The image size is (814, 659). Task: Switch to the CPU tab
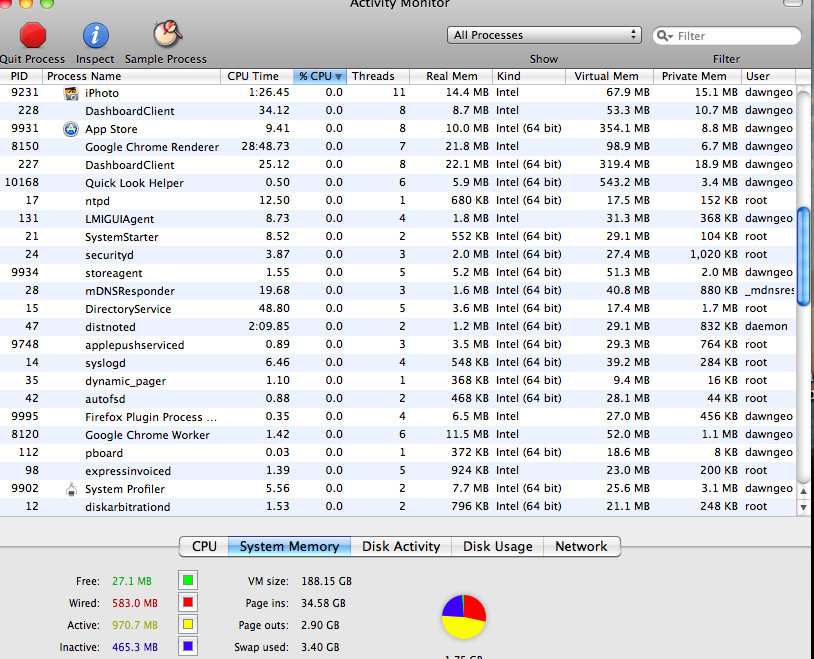tap(204, 546)
